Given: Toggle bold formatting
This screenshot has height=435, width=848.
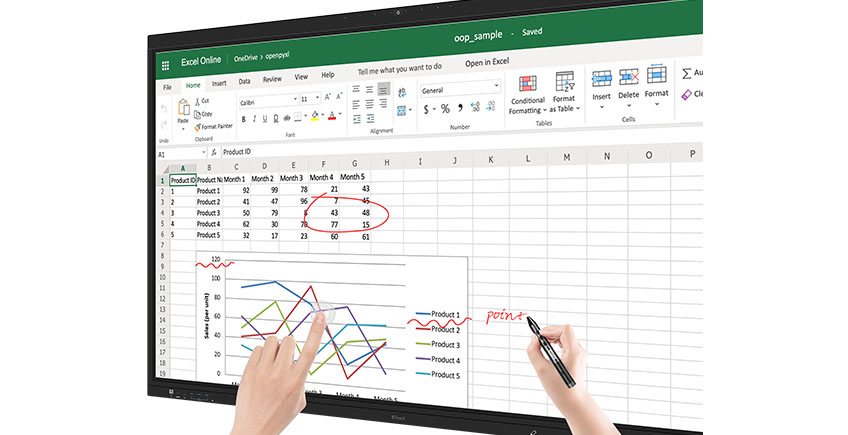Looking at the screenshot, I should pos(242,118).
